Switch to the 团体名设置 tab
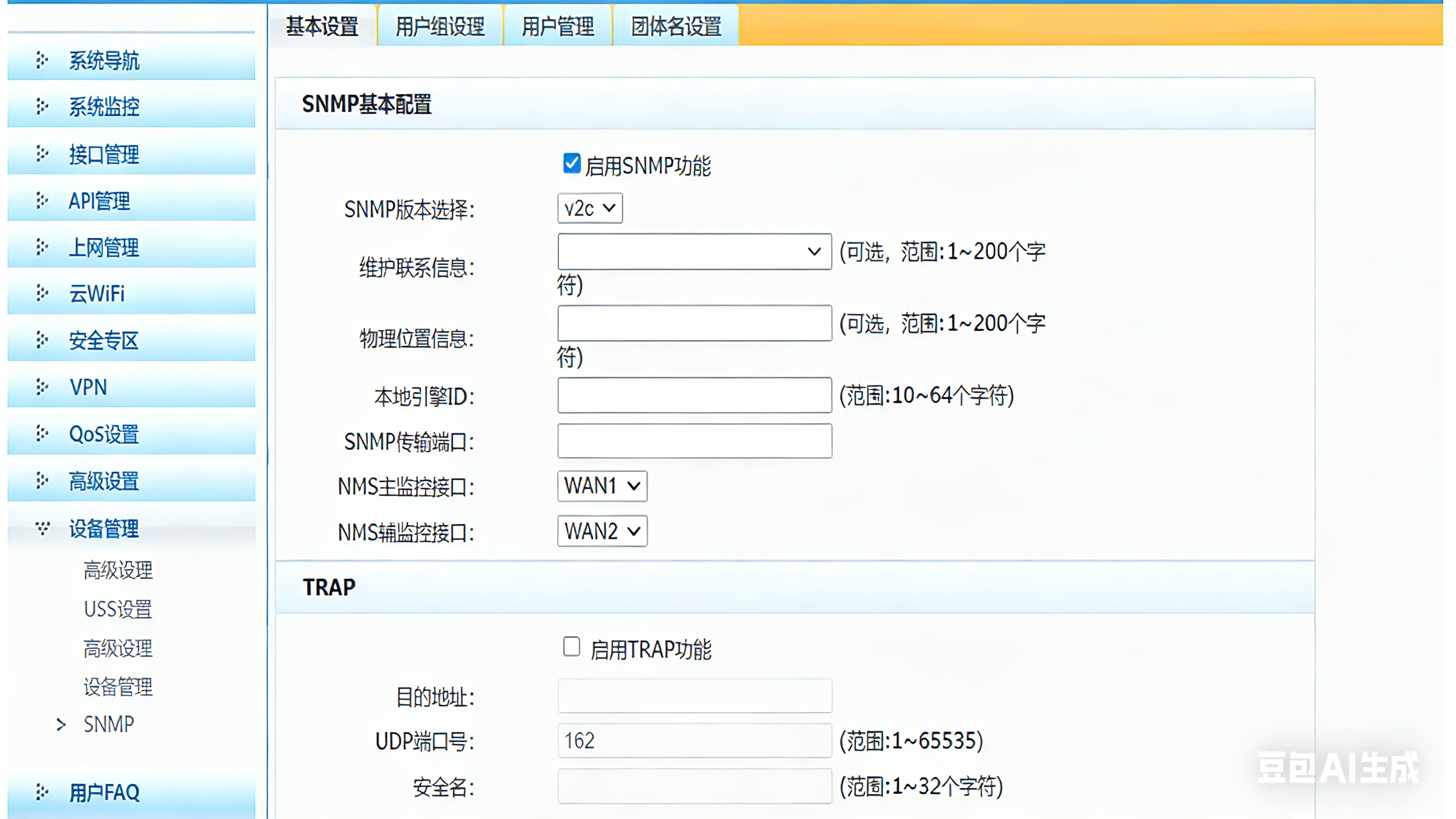Screen dimensions: 1456x819 676,26
